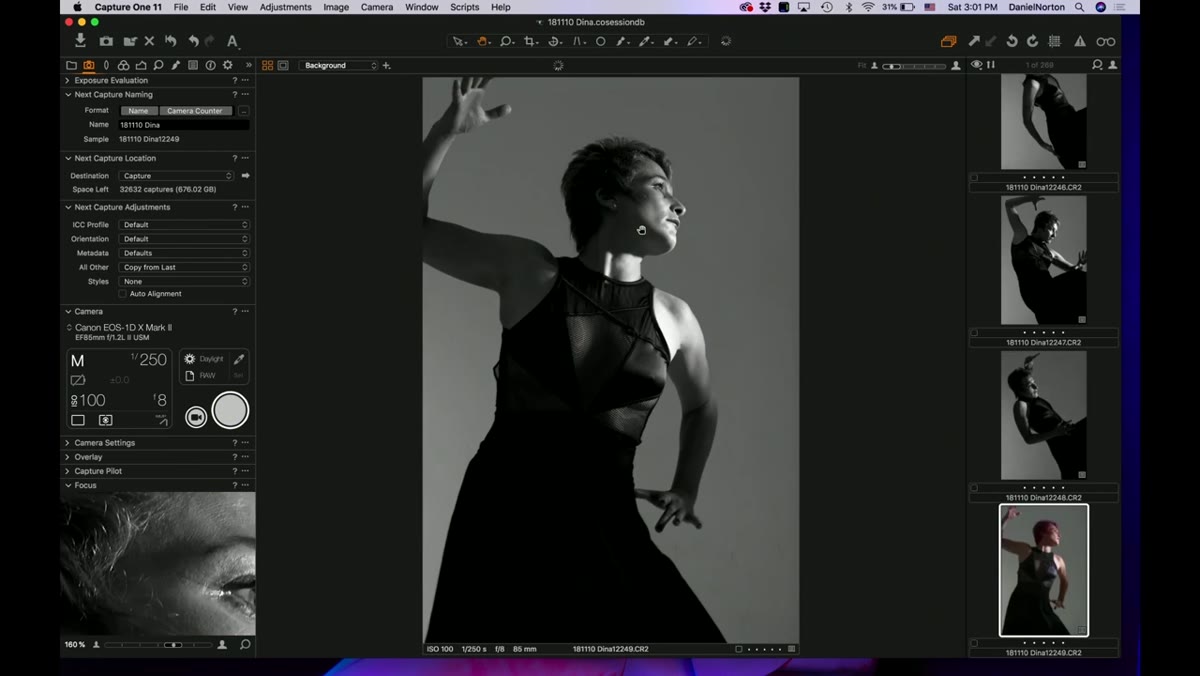Select the Zoom loupe cursor tool
This screenshot has width=1200, height=676.
pos(507,41)
